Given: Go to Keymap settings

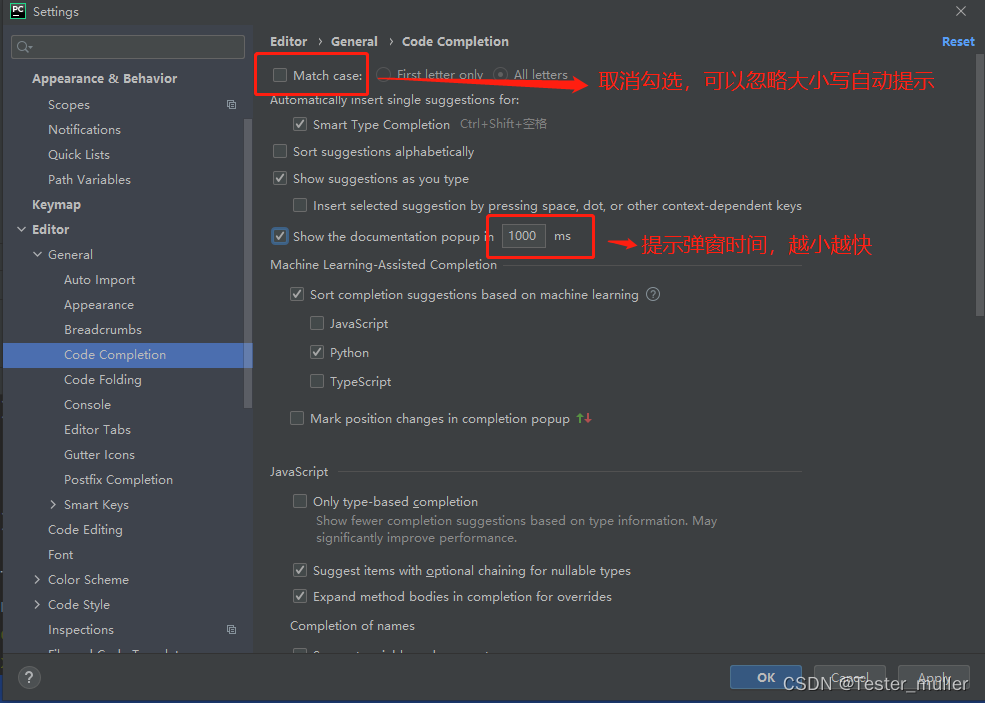Looking at the screenshot, I should point(57,205).
